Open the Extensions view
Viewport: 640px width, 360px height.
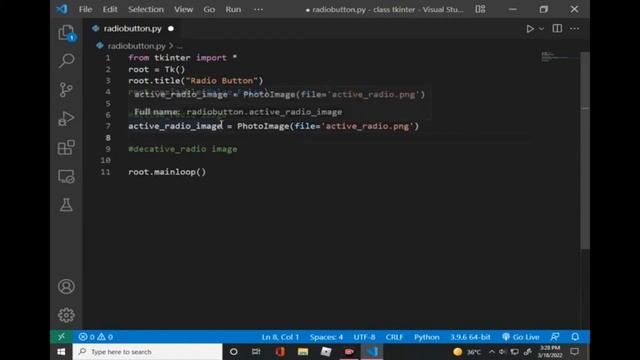point(66,147)
